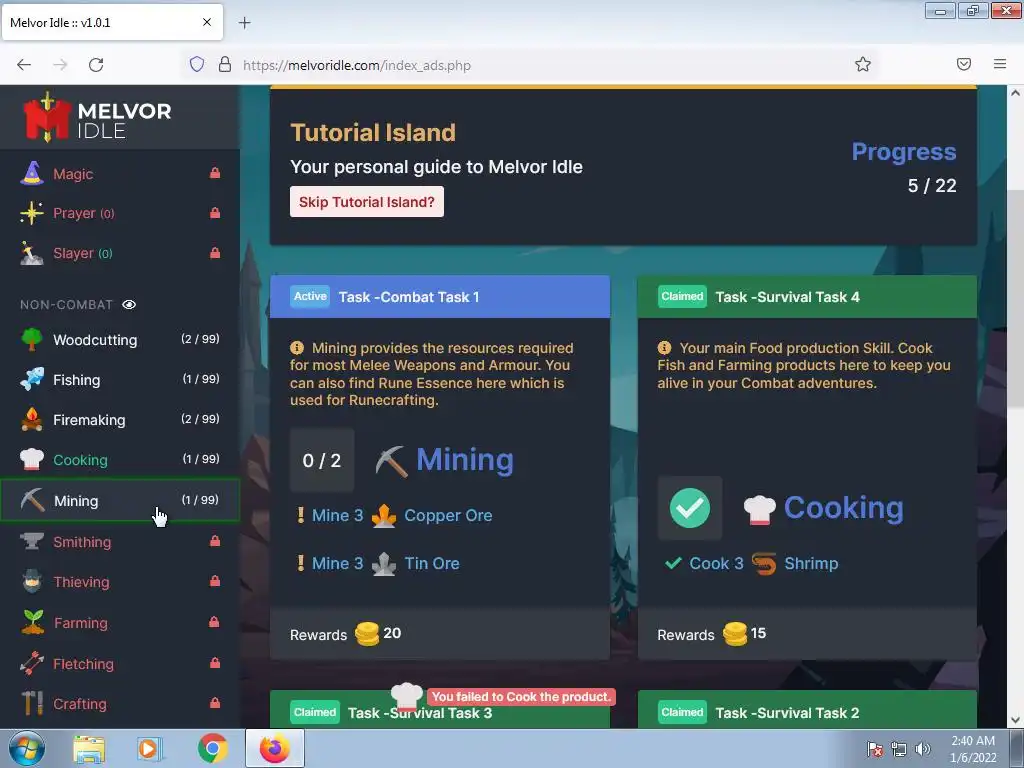The image size is (1024, 768).
Task: Open File Explorer from the taskbar
Action: tap(89, 748)
